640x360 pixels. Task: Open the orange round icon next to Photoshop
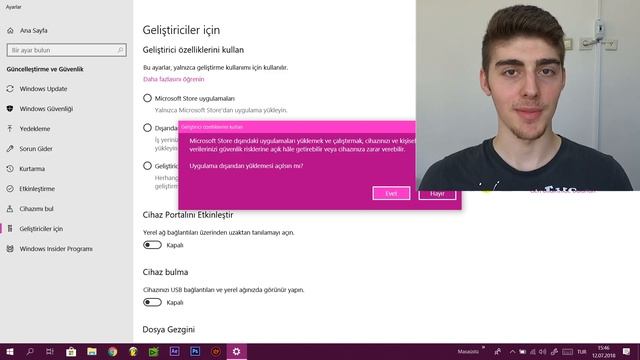tap(216, 351)
